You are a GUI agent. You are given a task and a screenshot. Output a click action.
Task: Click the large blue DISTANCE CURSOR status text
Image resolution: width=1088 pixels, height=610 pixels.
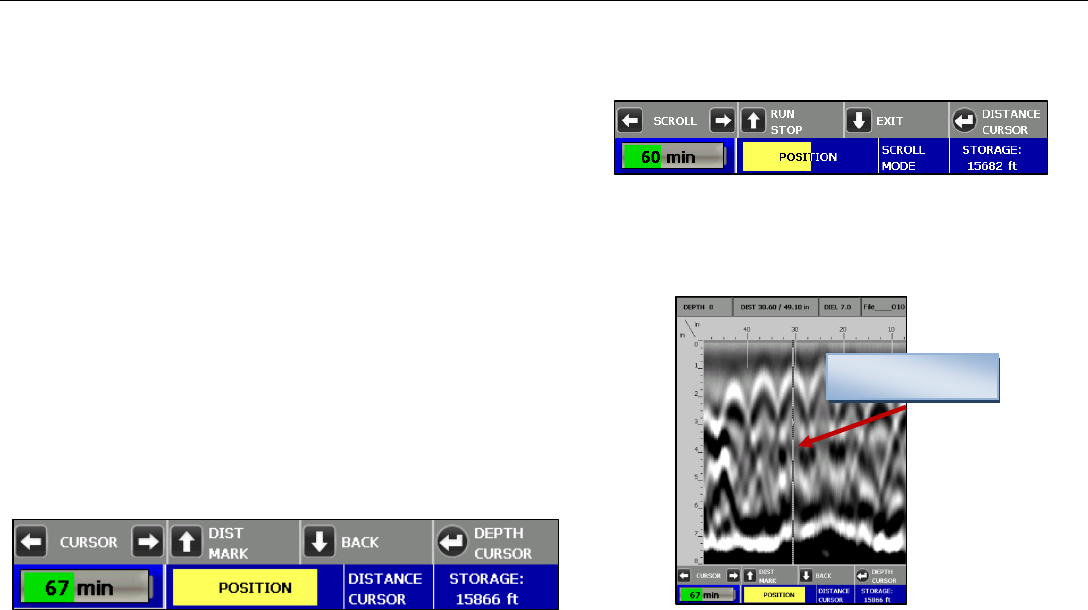(384, 588)
